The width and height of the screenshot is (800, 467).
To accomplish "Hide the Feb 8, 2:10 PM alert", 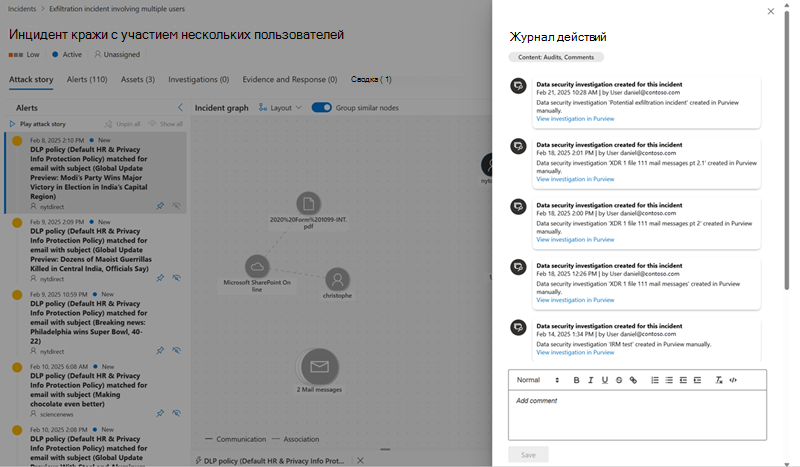I will [x=177, y=206].
